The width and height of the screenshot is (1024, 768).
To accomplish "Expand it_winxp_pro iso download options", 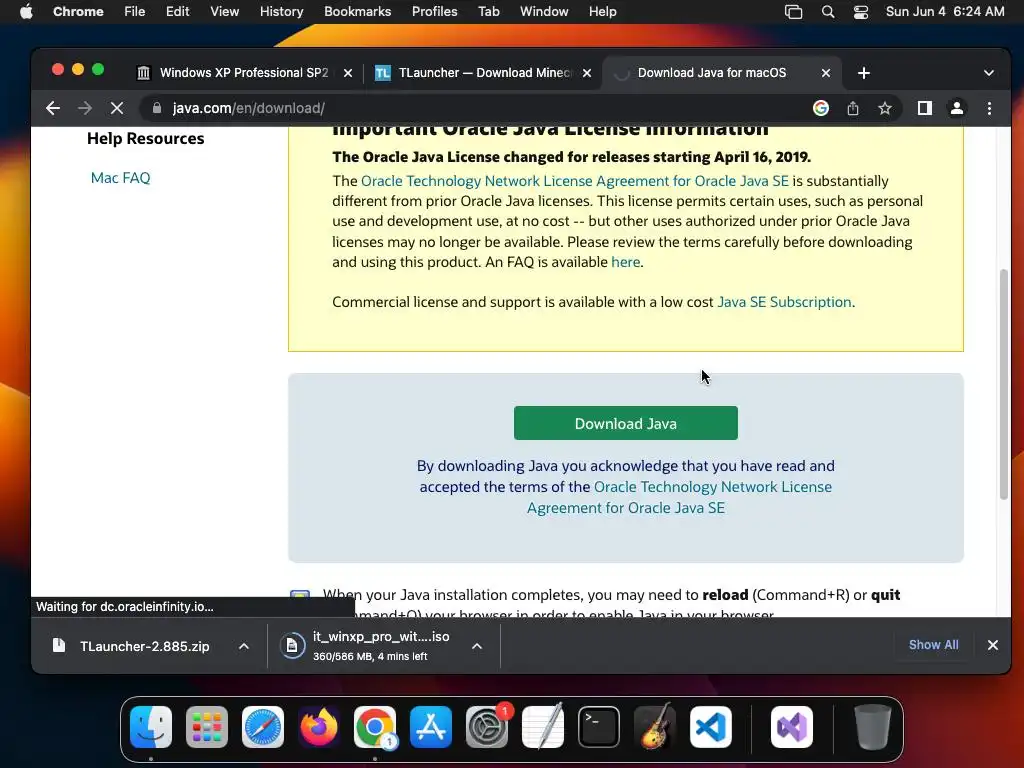I will pos(477,647).
